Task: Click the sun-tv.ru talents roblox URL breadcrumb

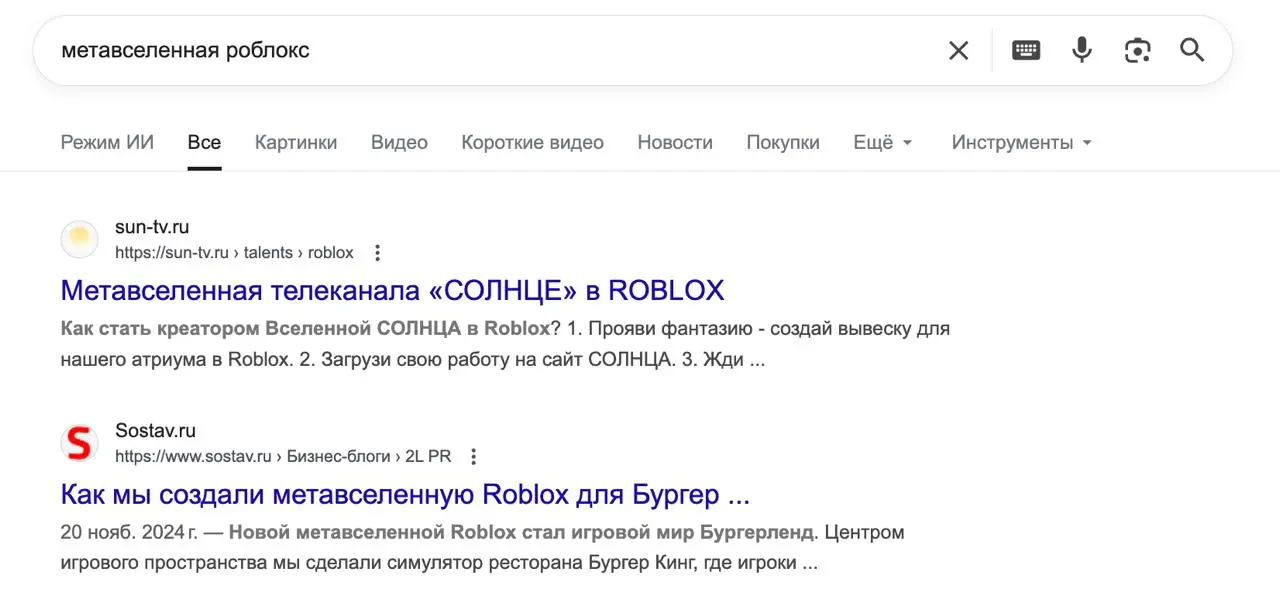Action: tap(234, 253)
